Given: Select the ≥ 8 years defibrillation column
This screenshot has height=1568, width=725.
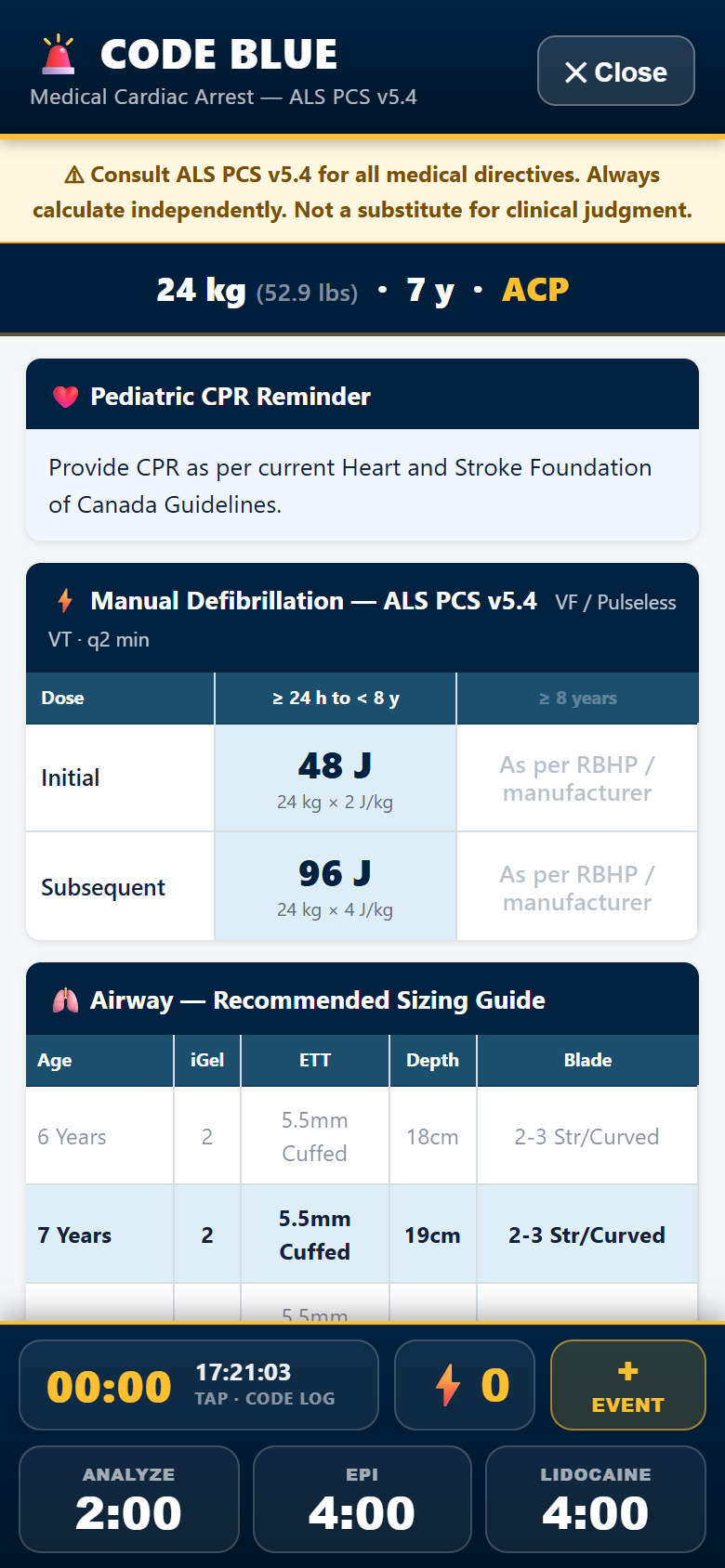Looking at the screenshot, I should tap(577, 699).
